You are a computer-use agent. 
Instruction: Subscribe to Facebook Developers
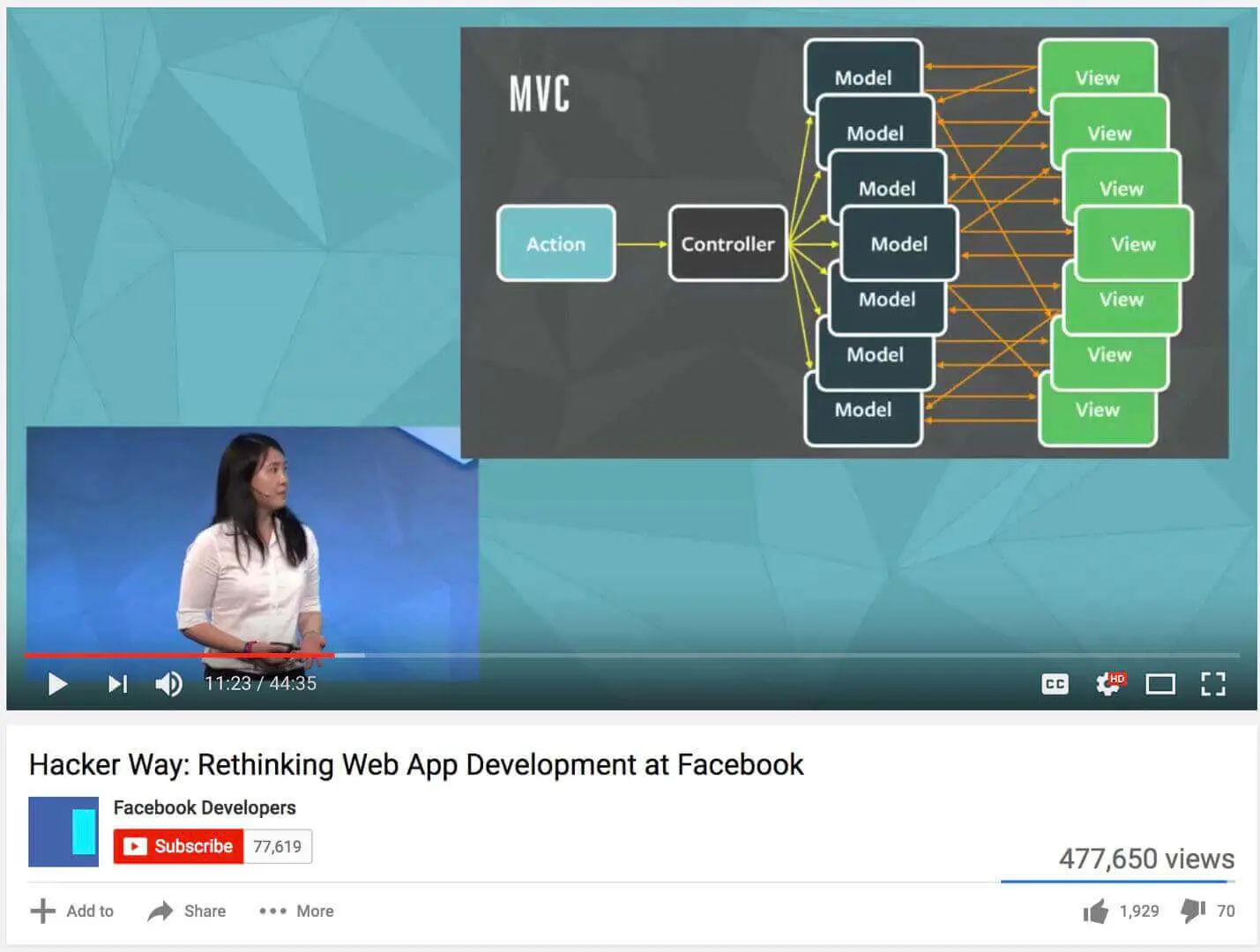point(178,846)
